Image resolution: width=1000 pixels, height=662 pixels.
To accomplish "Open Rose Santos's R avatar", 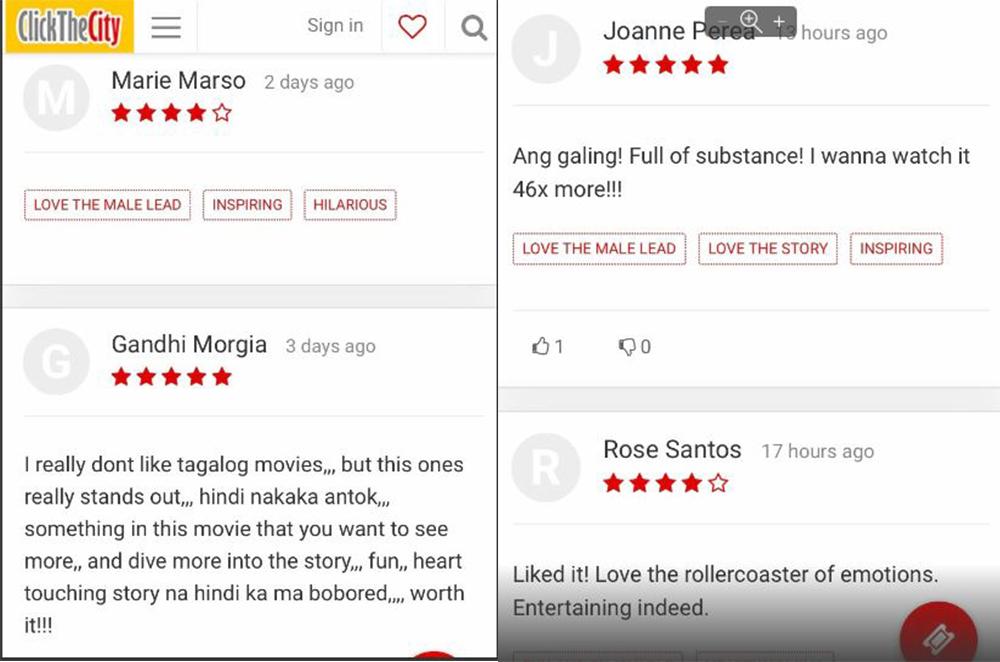I will point(546,467).
